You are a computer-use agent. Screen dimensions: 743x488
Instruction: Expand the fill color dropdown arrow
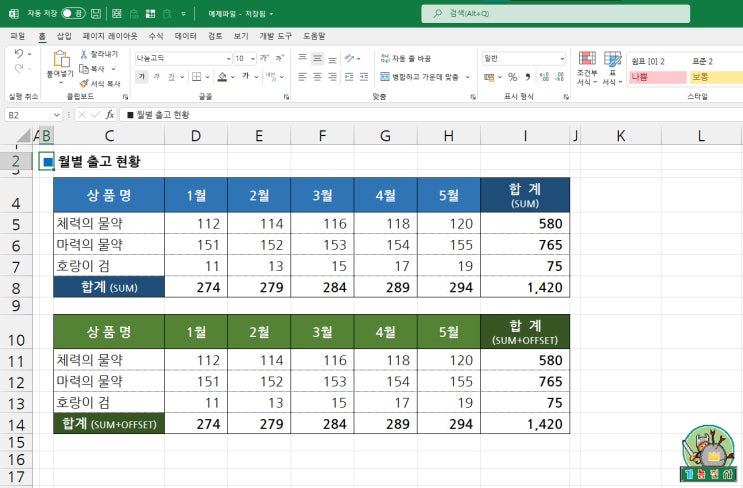[x=233, y=77]
